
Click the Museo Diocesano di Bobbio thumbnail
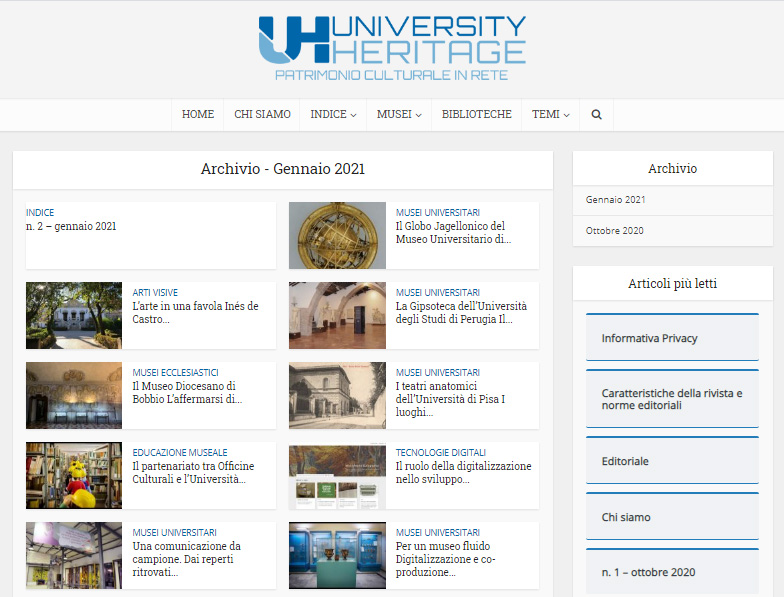(x=74, y=395)
